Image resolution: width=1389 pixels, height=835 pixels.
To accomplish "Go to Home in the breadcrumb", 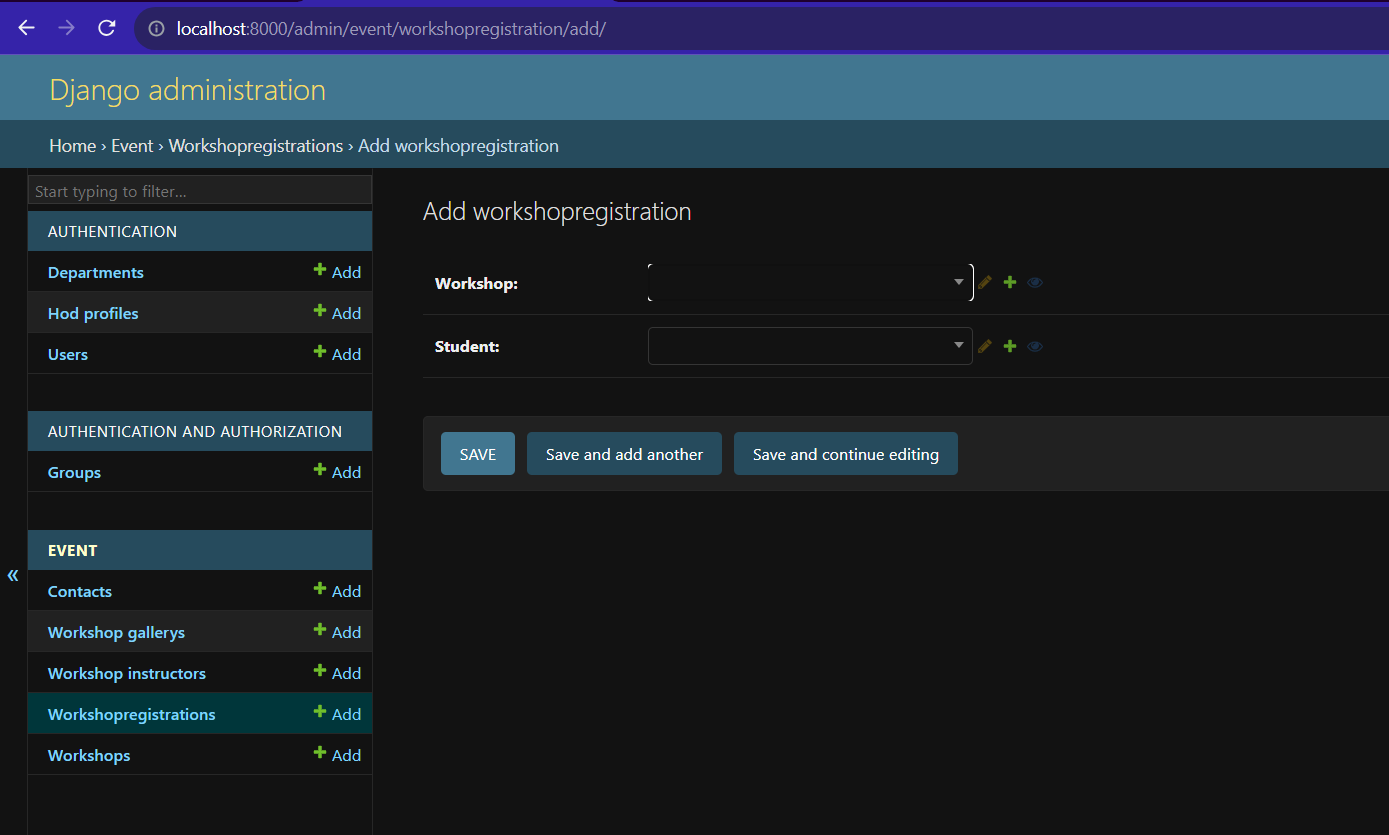I will (x=73, y=146).
